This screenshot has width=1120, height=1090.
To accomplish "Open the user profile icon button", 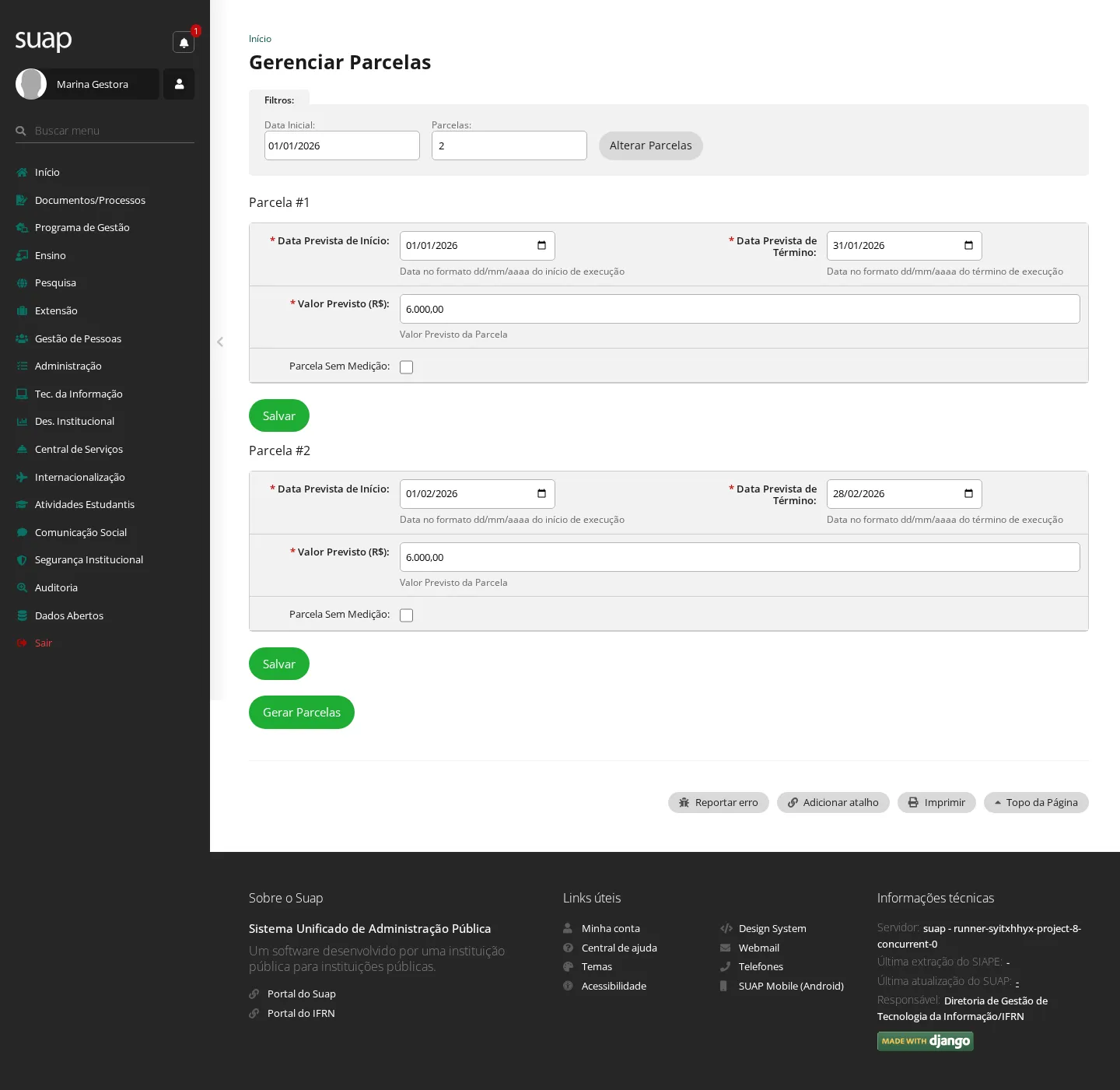I will click(x=179, y=84).
